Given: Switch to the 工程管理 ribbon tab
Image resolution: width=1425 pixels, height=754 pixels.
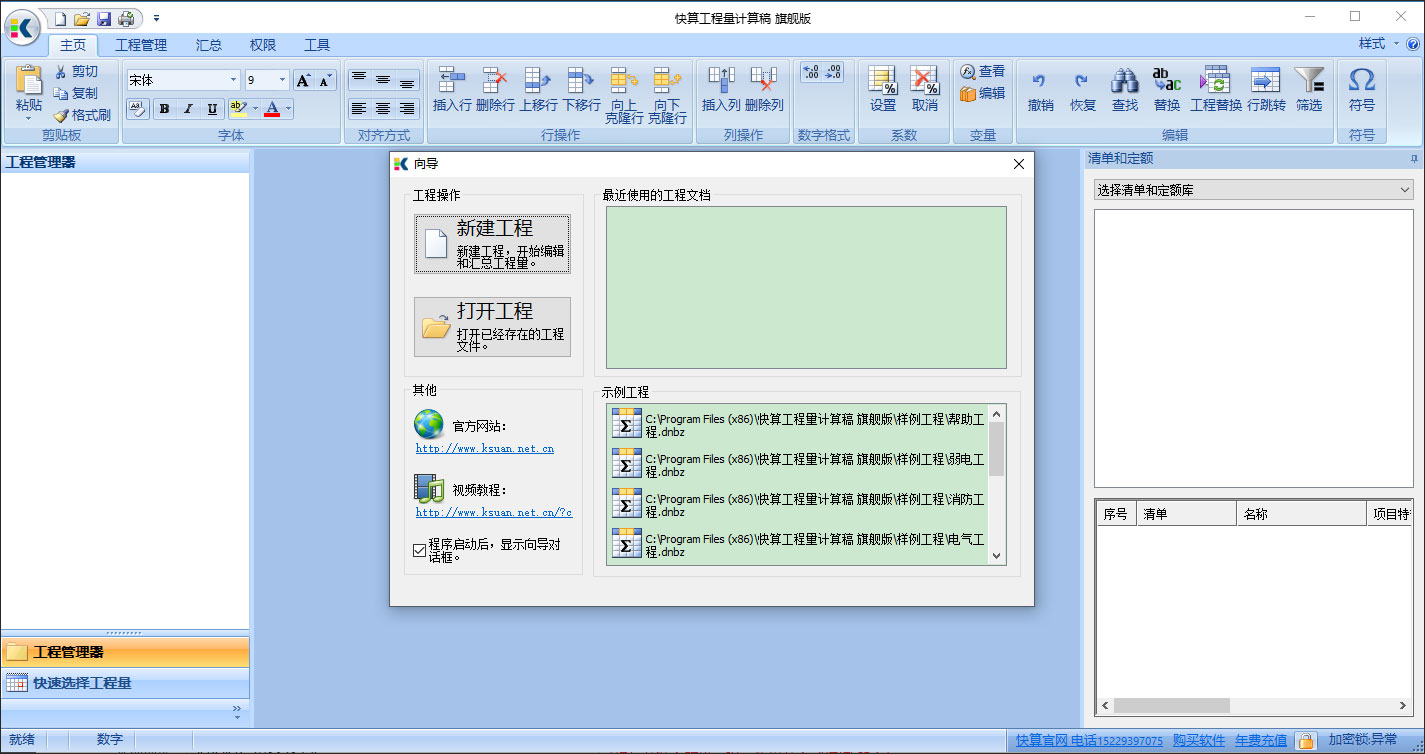Looking at the screenshot, I should pyautogui.click(x=141, y=45).
